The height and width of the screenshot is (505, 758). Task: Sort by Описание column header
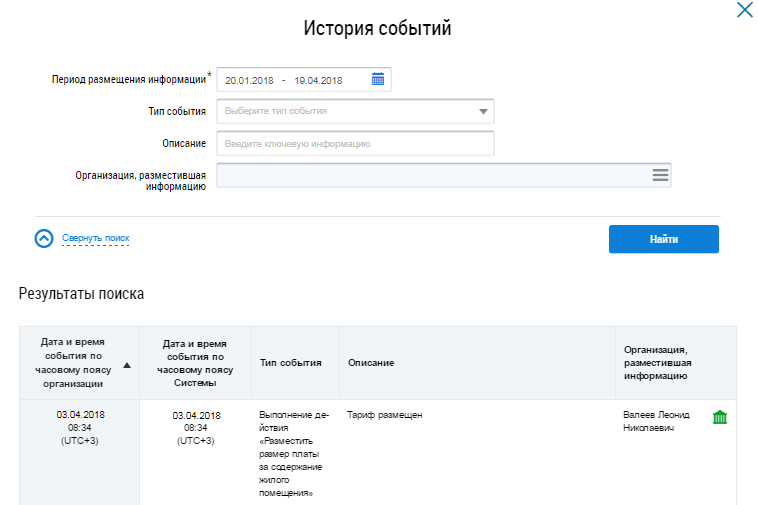[x=371, y=362]
